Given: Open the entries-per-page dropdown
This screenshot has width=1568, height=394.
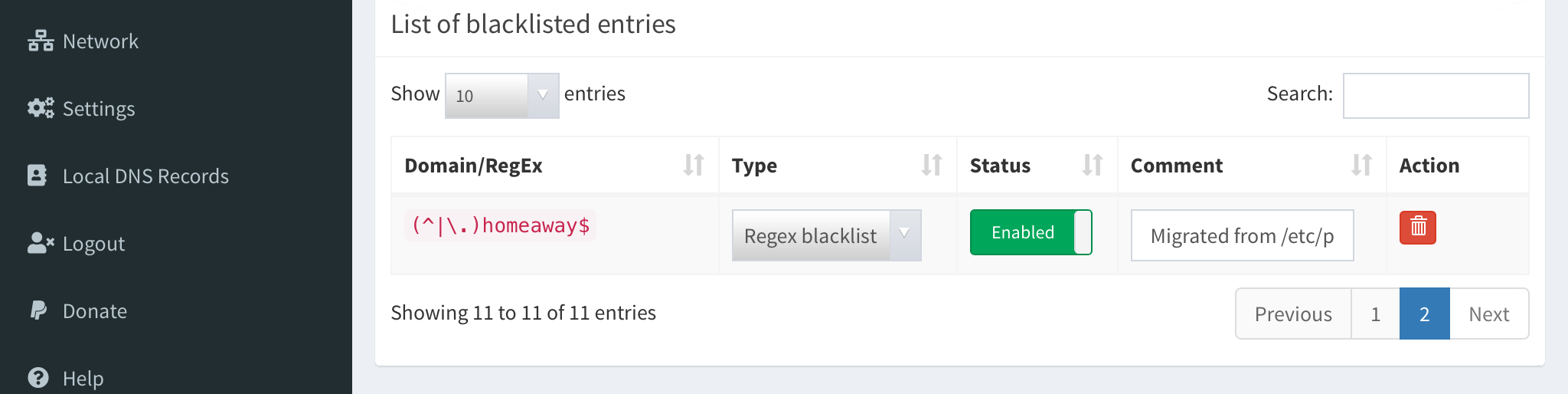Looking at the screenshot, I should click(x=501, y=96).
